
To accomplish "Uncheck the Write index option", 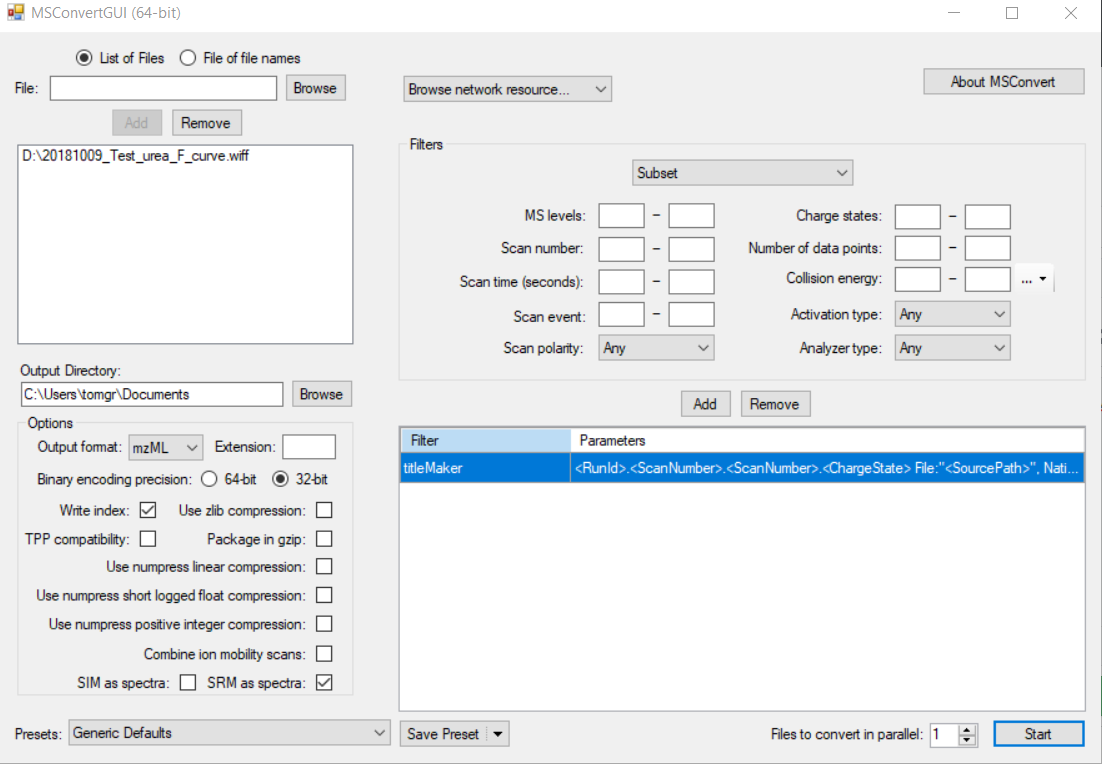I will (x=147, y=509).
